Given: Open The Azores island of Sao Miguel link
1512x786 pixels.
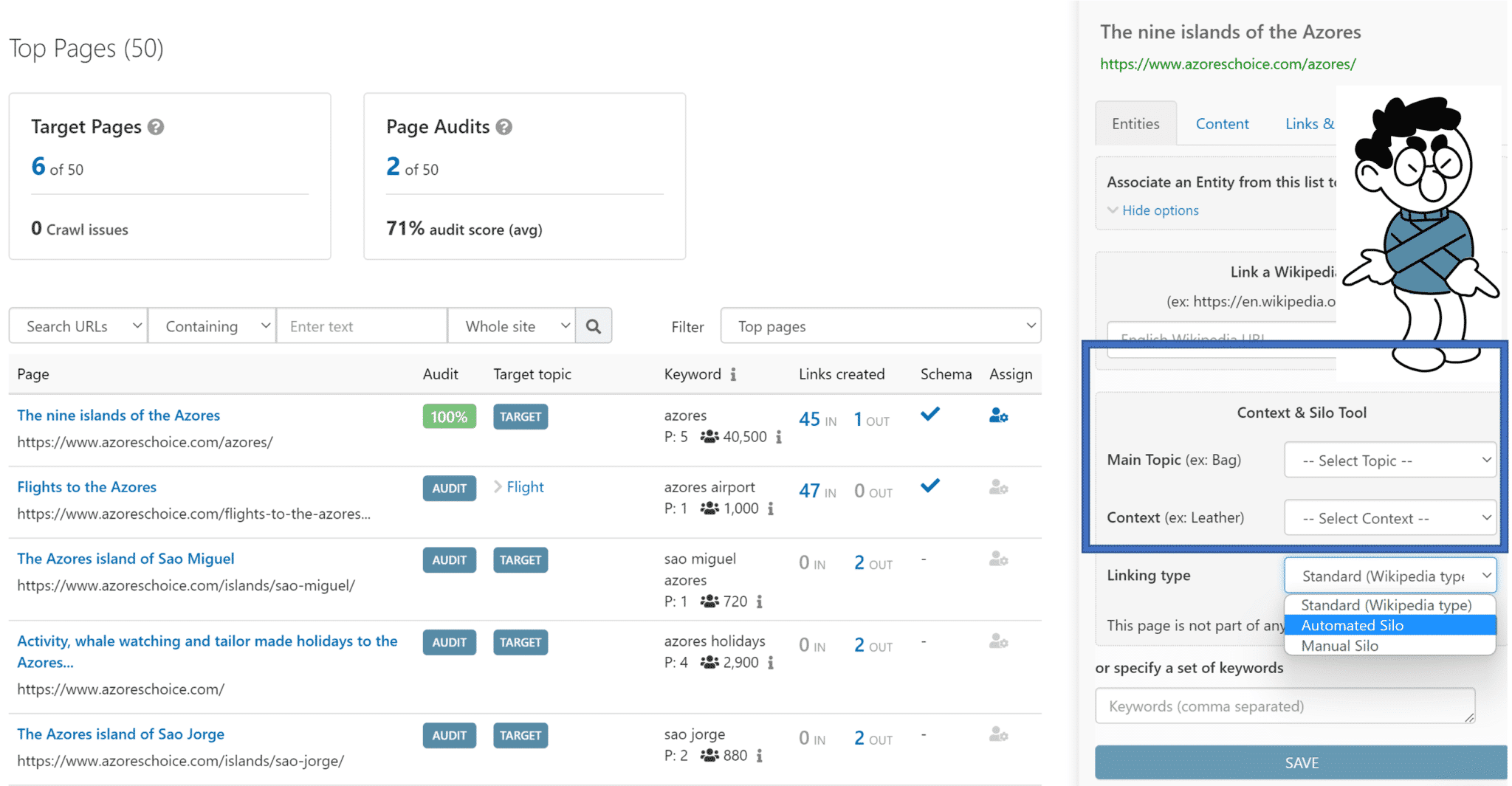Looking at the screenshot, I should coord(126,559).
